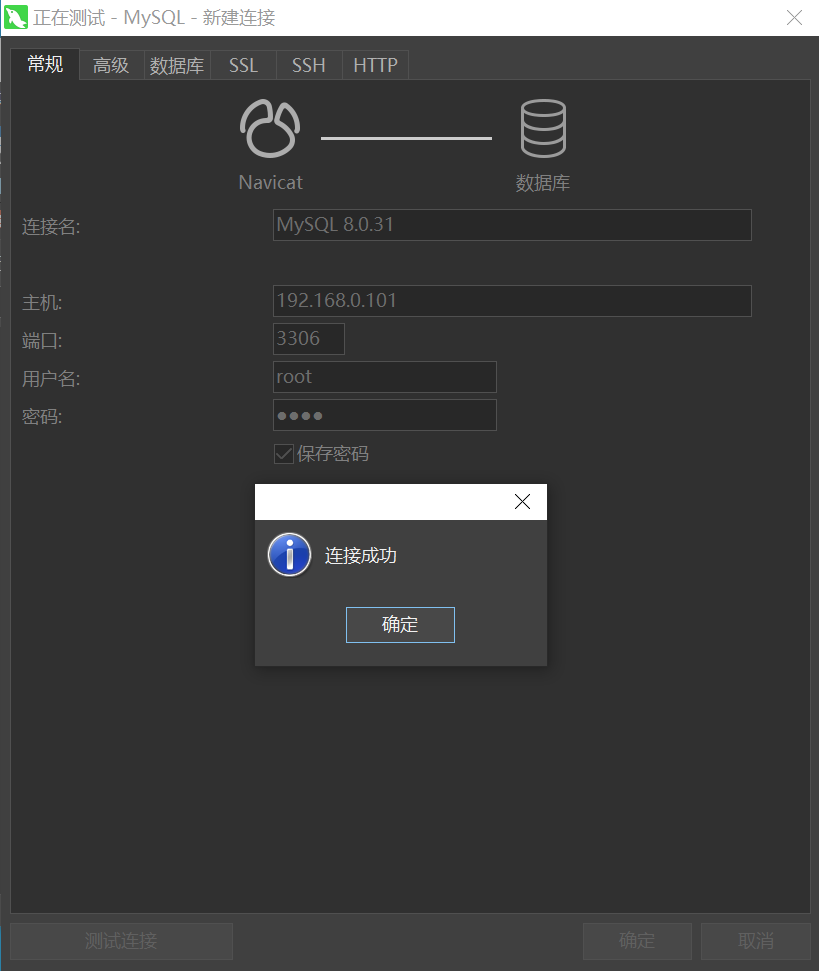
Task: Click the 连接名 input field
Action: coord(511,225)
